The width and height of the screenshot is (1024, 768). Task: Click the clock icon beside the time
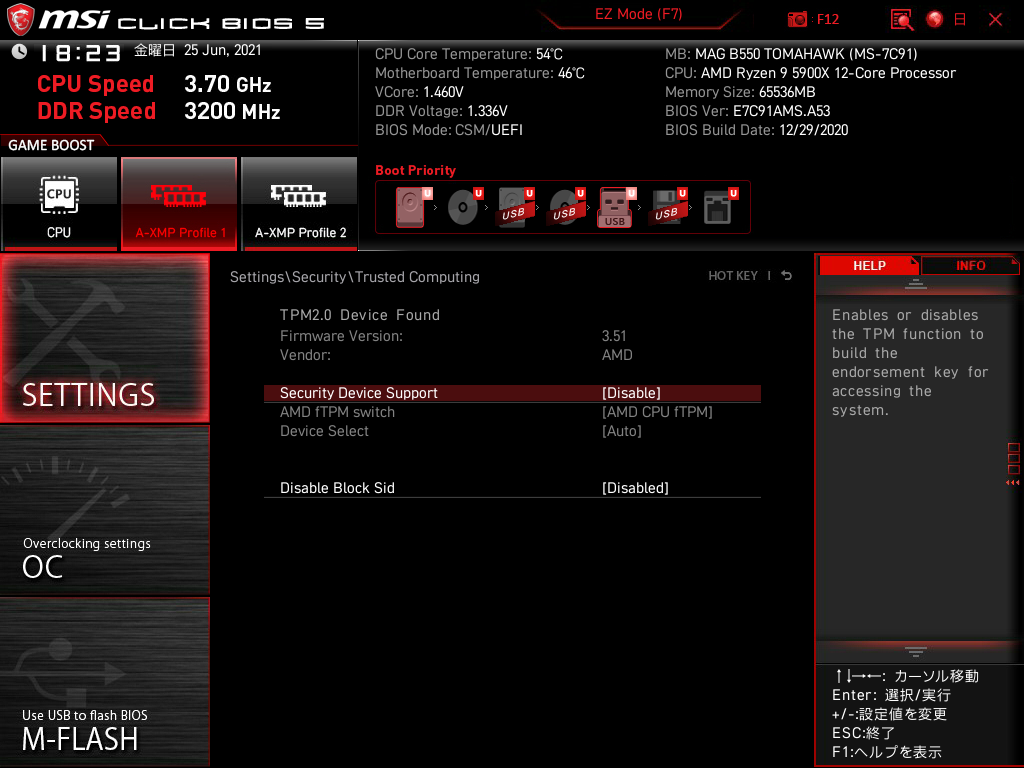point(19,51)
